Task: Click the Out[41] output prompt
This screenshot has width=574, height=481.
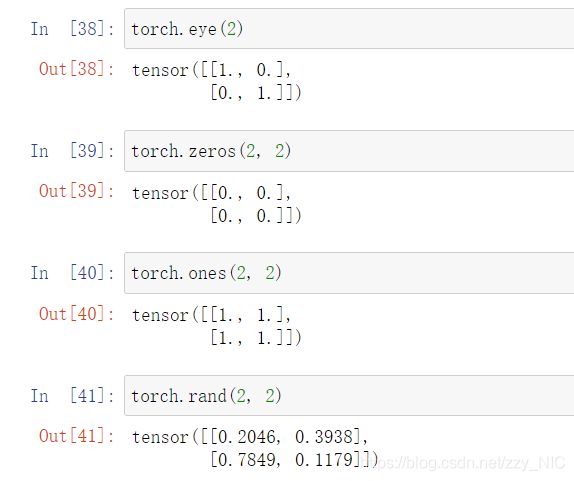Action: (x=77, y=436)
